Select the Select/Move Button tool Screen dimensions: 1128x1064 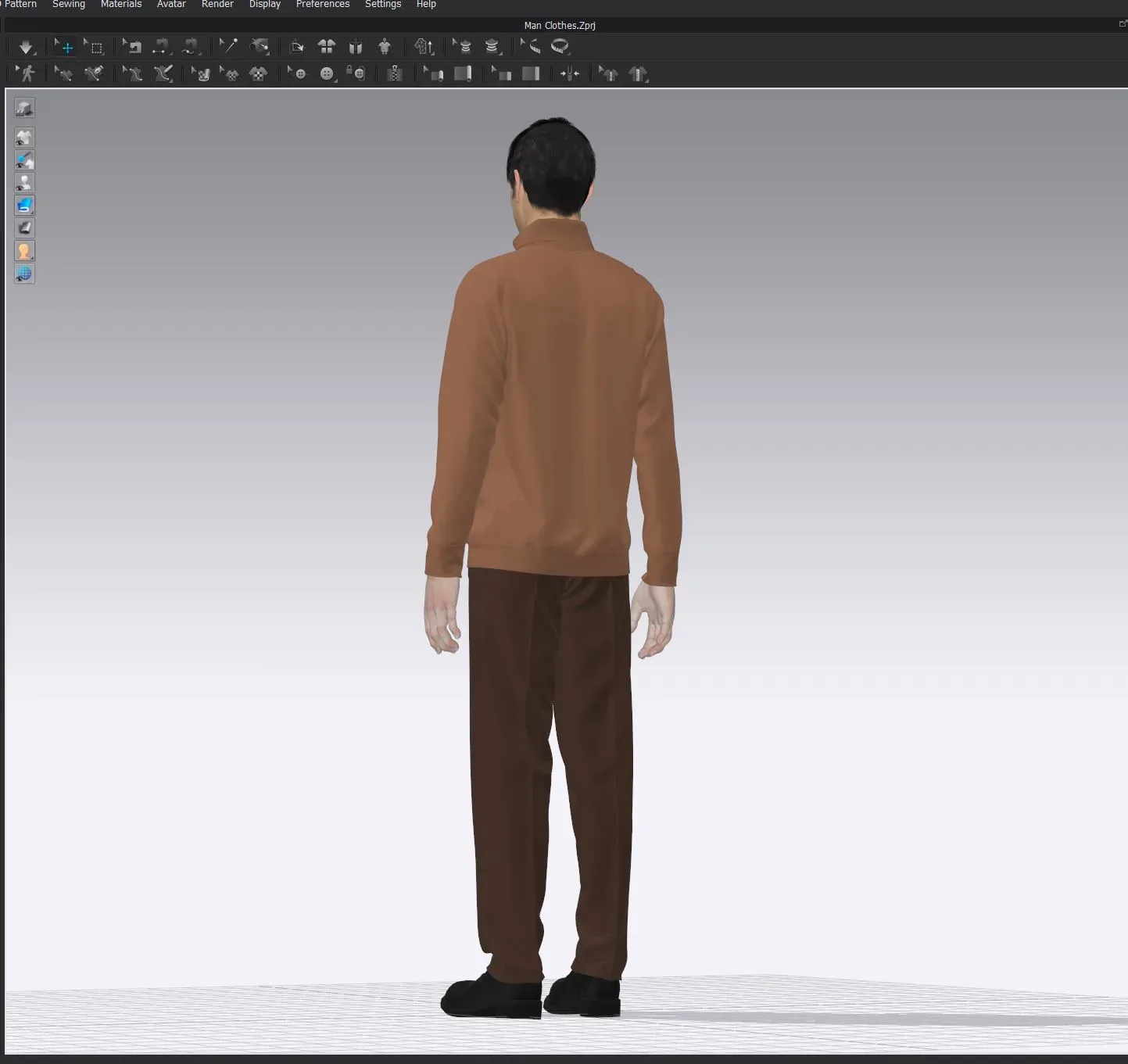(297, 73)
